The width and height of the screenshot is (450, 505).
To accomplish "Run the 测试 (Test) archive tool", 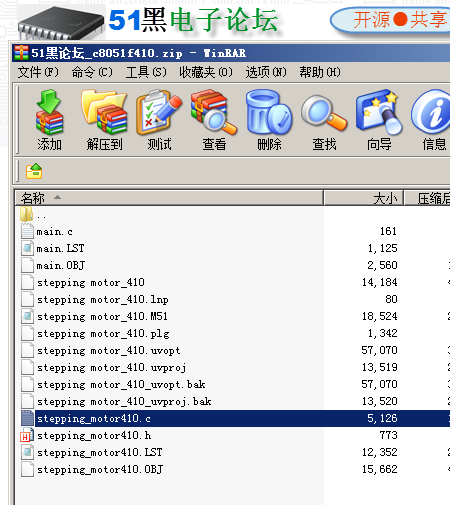I will 159,120.
